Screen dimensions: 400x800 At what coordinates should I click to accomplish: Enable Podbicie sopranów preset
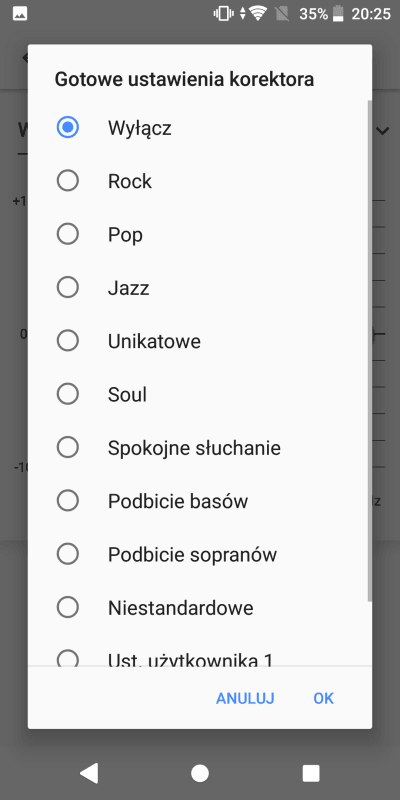[67, 554]
